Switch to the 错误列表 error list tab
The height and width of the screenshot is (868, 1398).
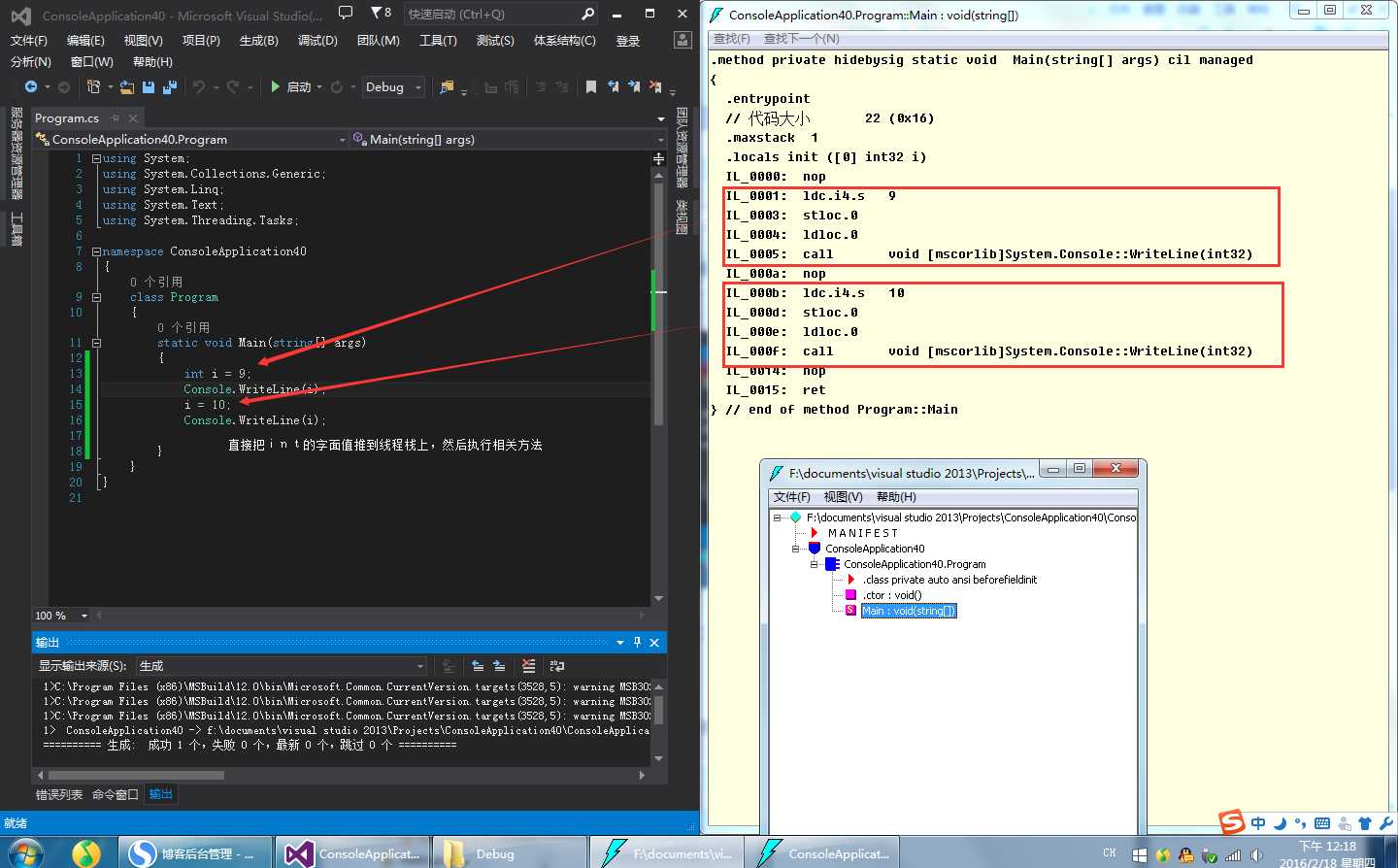pos(59,794)
